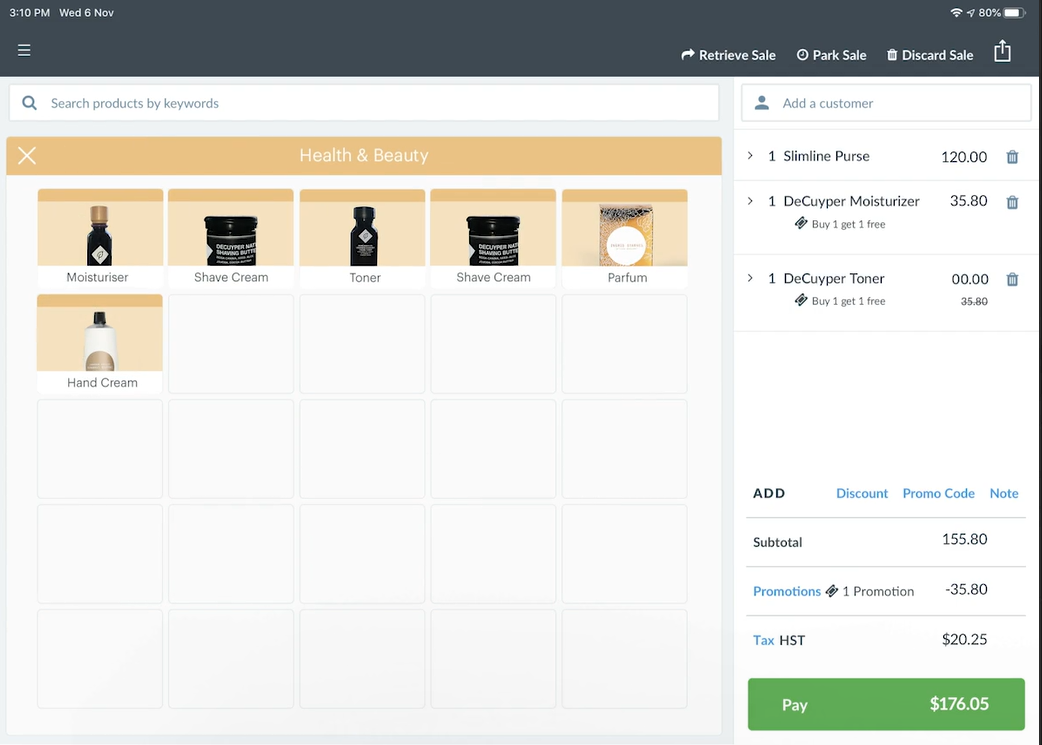Open the hamburger navigation menu
Screen dimensions: 1042x745
tap(24, 49)
